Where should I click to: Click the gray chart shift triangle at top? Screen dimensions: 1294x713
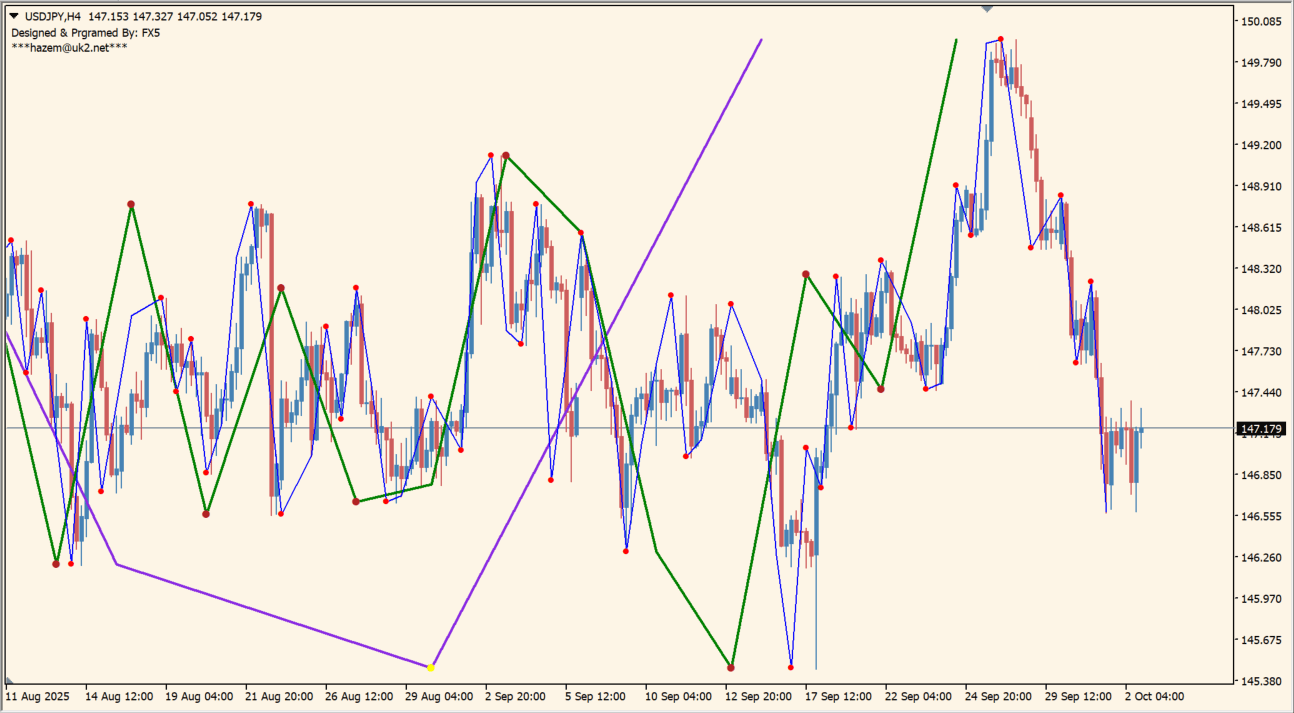click(x=987, y=9)
